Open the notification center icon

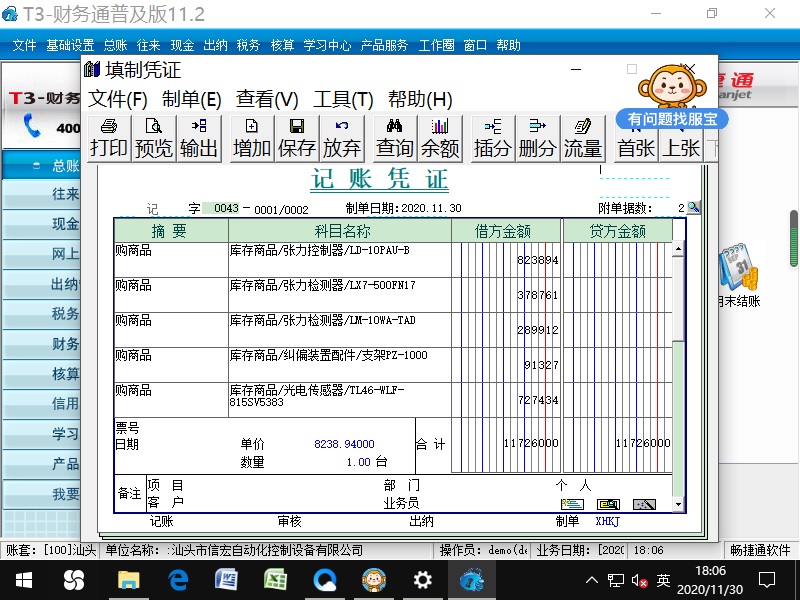click(767, 580)
